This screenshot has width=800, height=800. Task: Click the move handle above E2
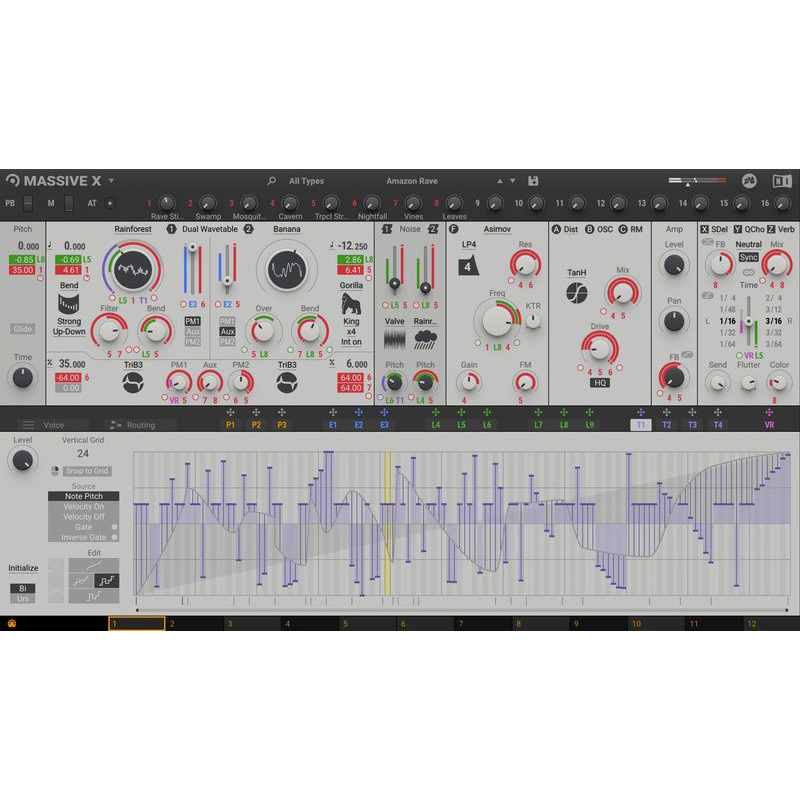(359, 412)
